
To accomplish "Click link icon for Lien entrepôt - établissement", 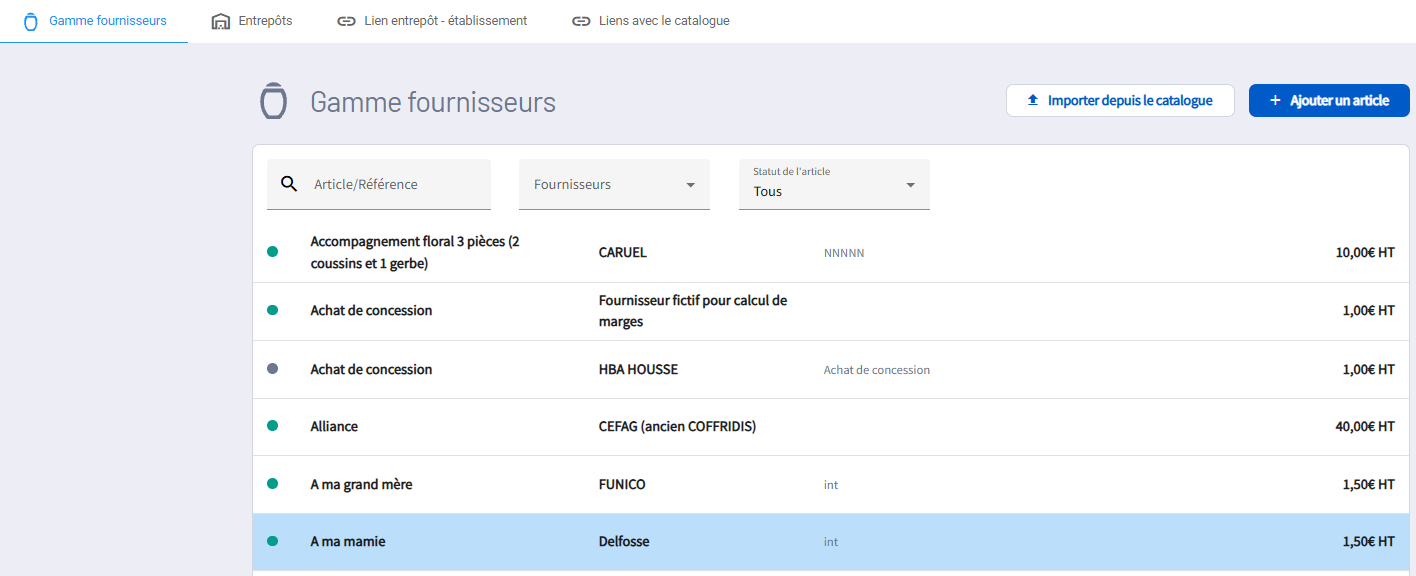I will tap(346, 21).
